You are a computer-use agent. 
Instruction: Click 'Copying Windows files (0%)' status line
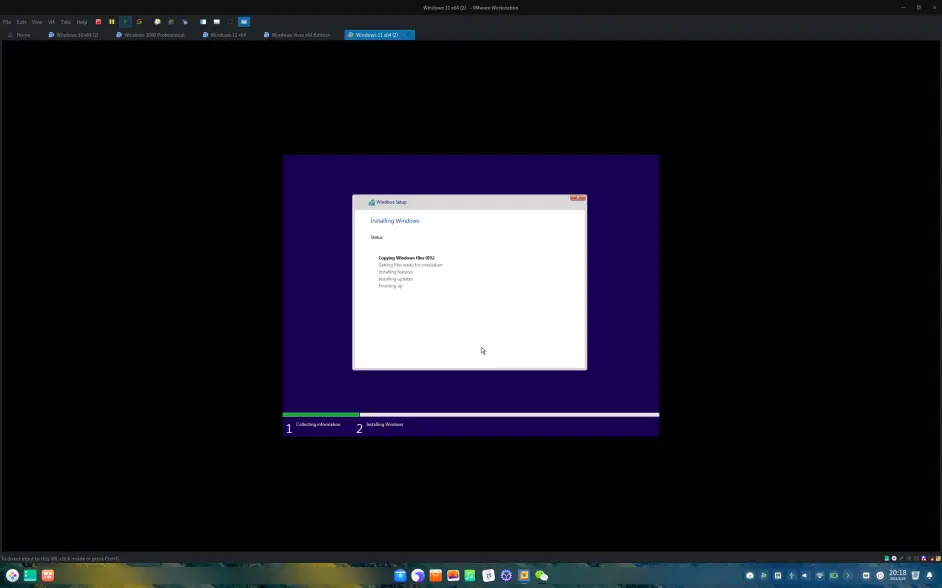coord(407,258)
